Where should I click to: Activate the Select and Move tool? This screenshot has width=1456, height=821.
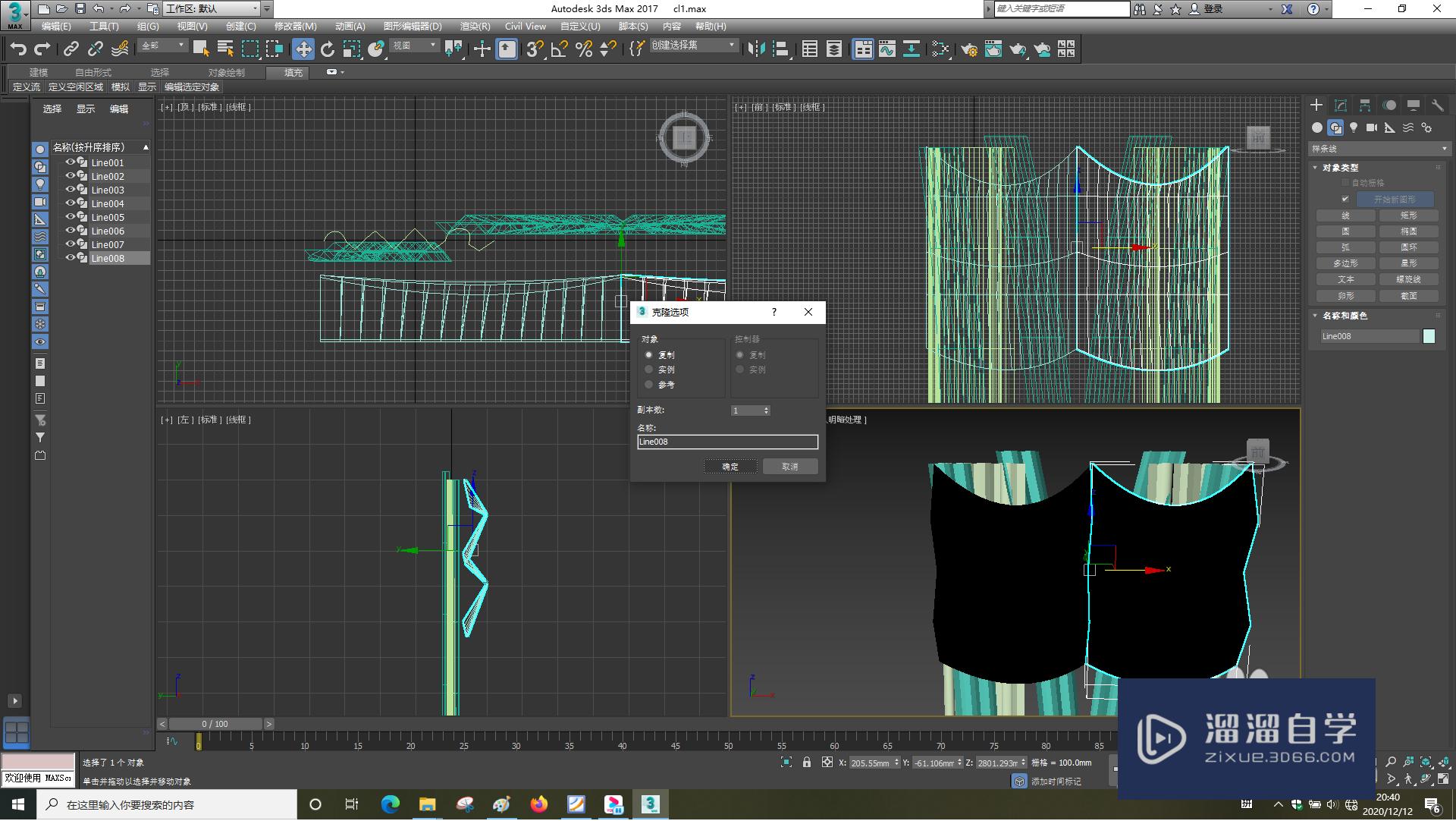[x=303, y=49]
